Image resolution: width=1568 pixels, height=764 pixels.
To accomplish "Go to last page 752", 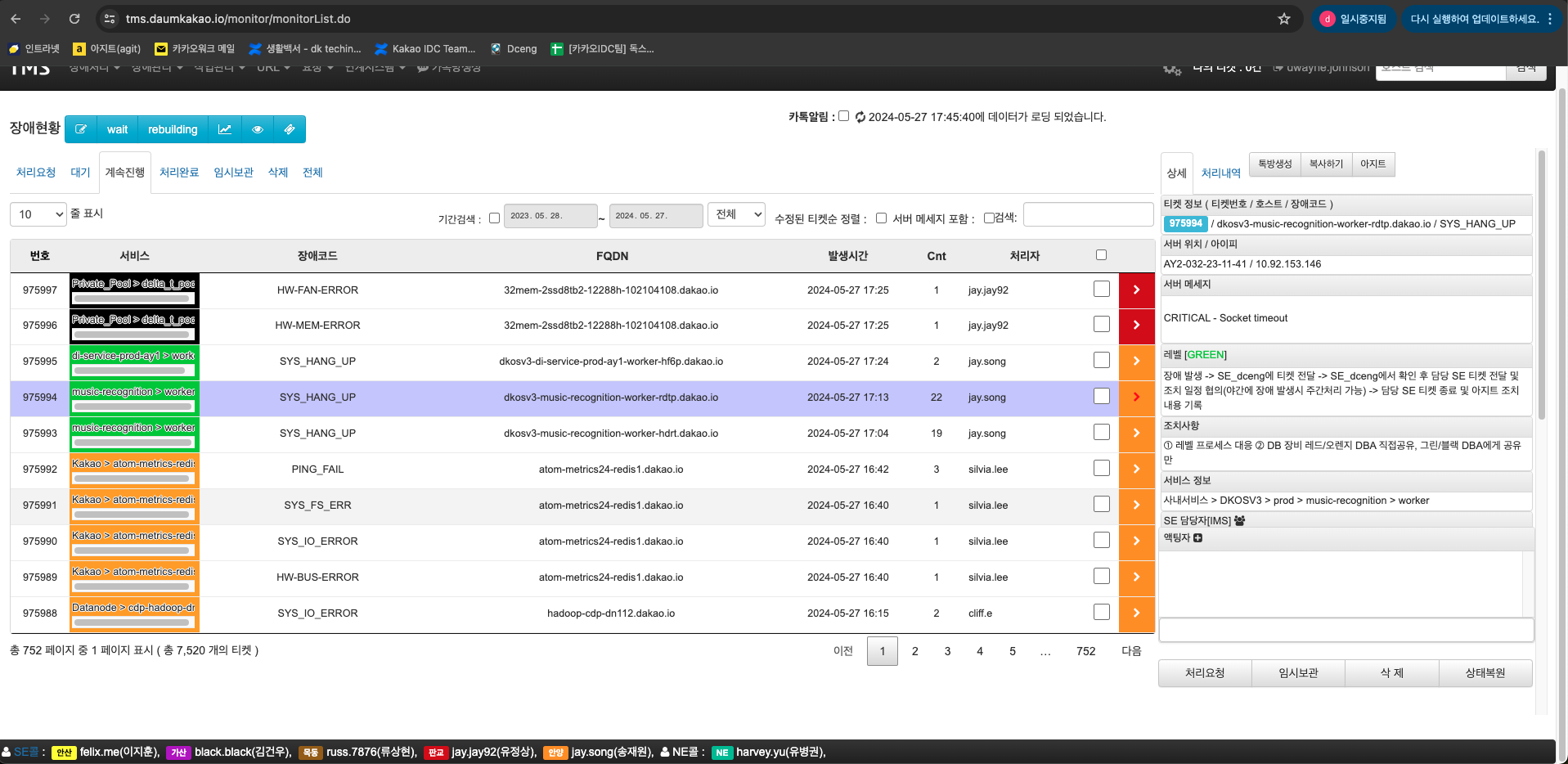I will click(1085, 651).
